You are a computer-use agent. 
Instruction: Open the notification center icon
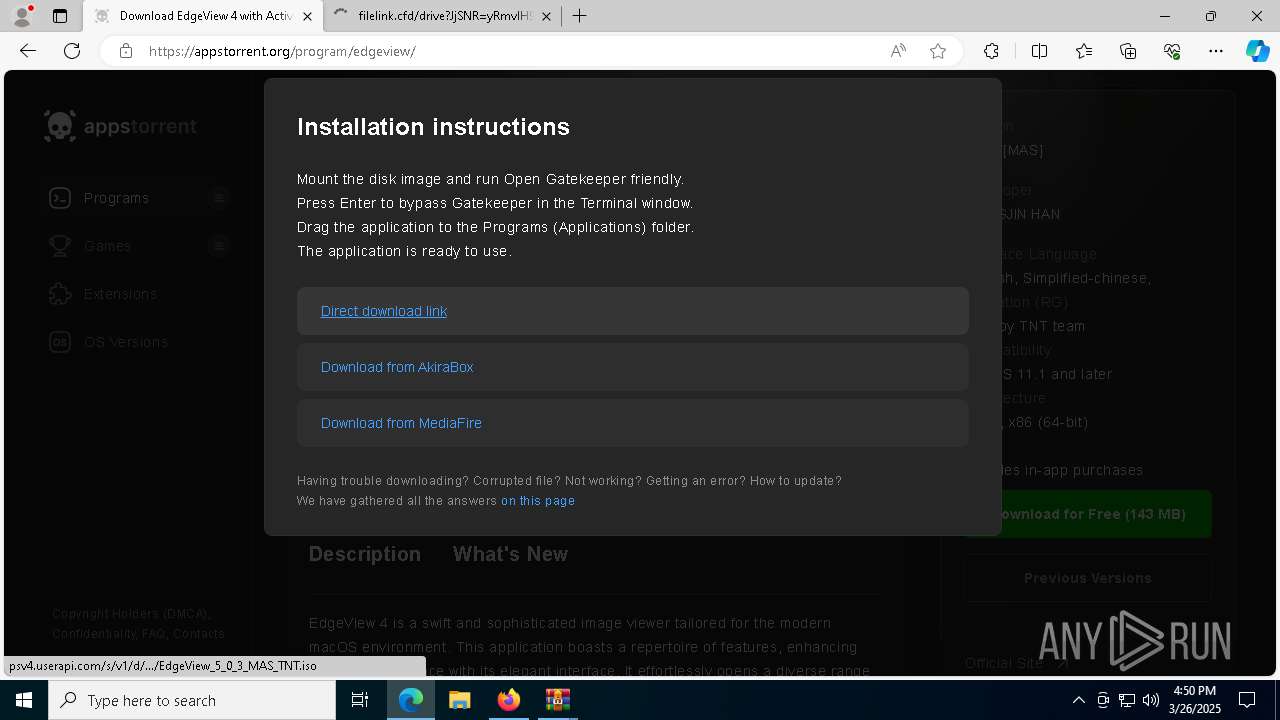1247,700
